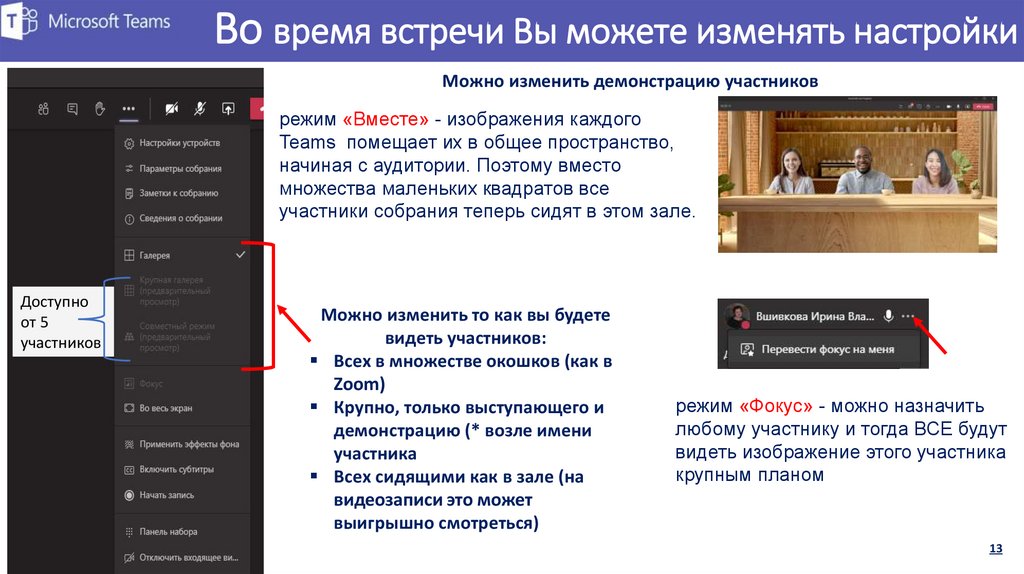Click the avatar of Вшивкова Ирина
This screenshot has height=574, width=1024.
pos(737,316)
